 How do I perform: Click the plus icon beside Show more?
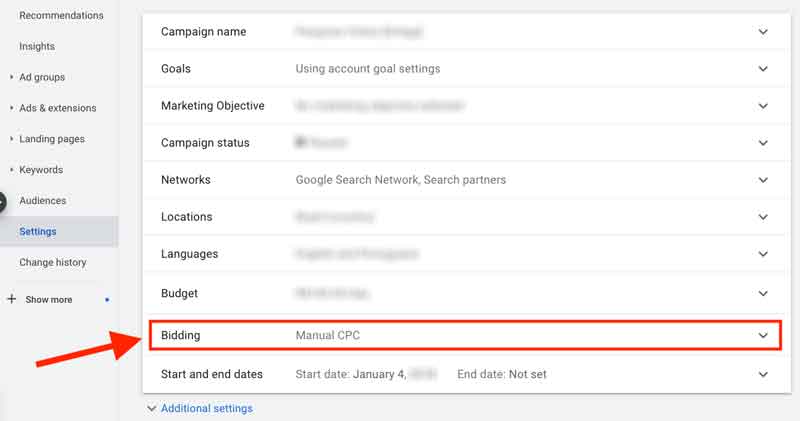[x=12, y=299]
